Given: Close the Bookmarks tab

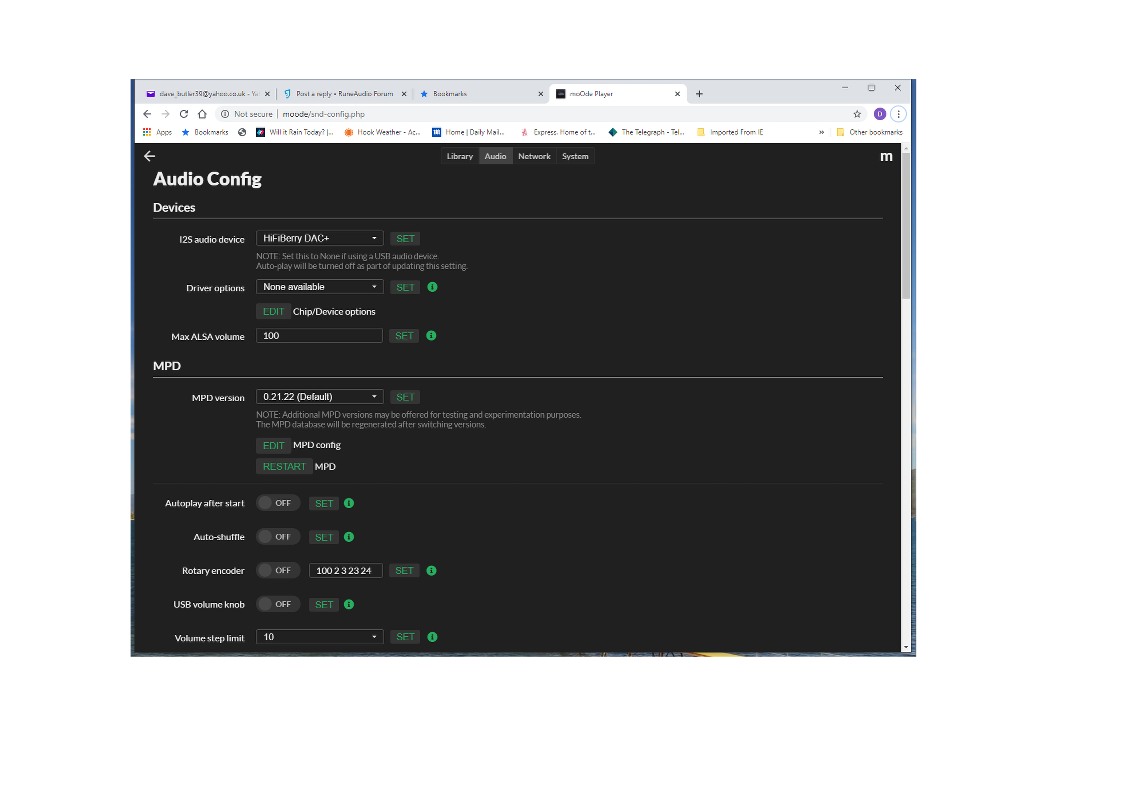Looking at the screenshot, I should pyautogui.click(x=541, y=94).
